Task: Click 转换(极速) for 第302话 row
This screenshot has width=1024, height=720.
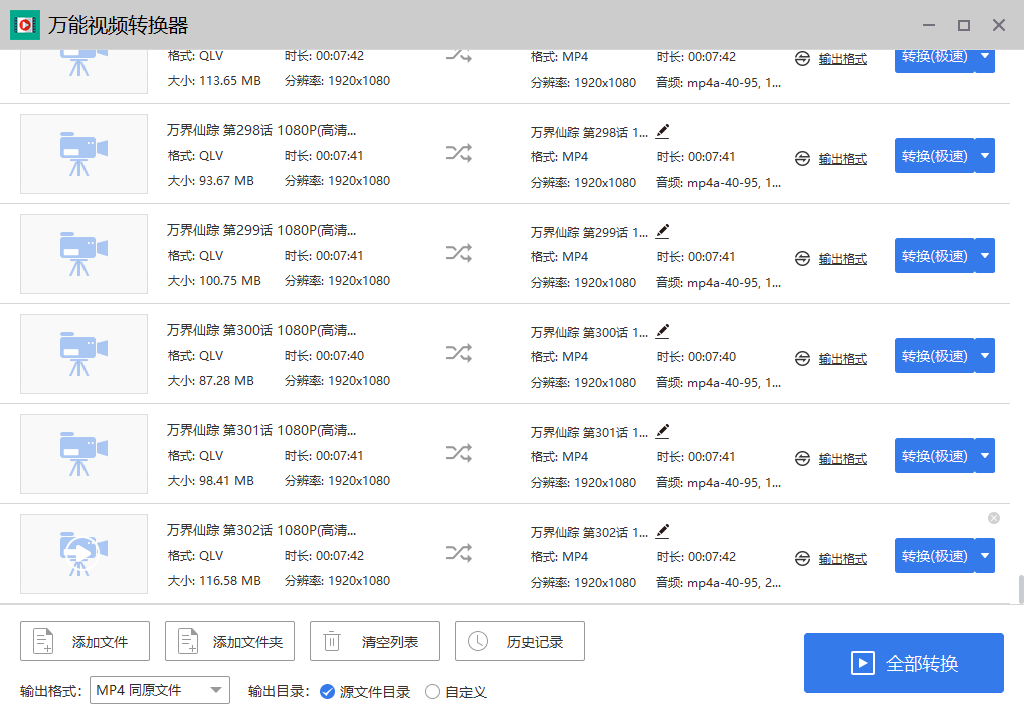Action: coord(935,555)
